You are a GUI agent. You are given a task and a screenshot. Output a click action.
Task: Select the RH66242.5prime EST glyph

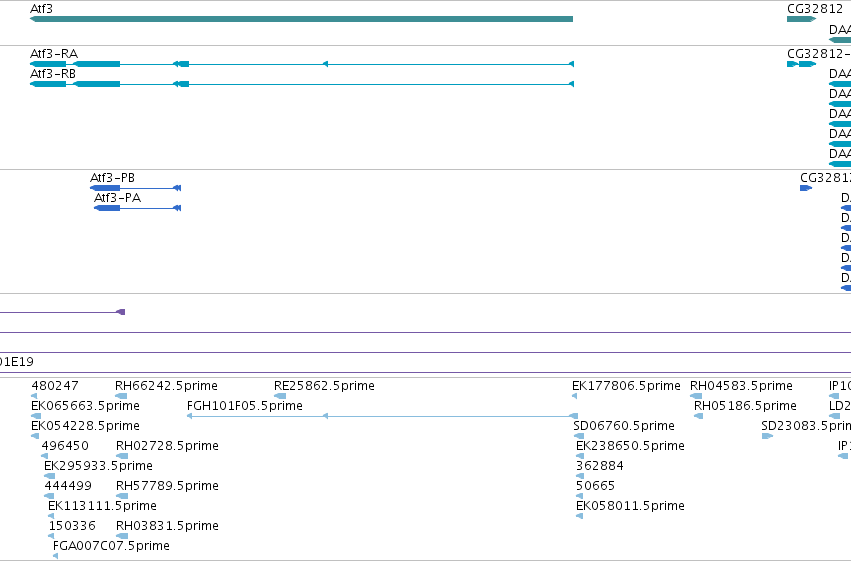click(122, 396)
